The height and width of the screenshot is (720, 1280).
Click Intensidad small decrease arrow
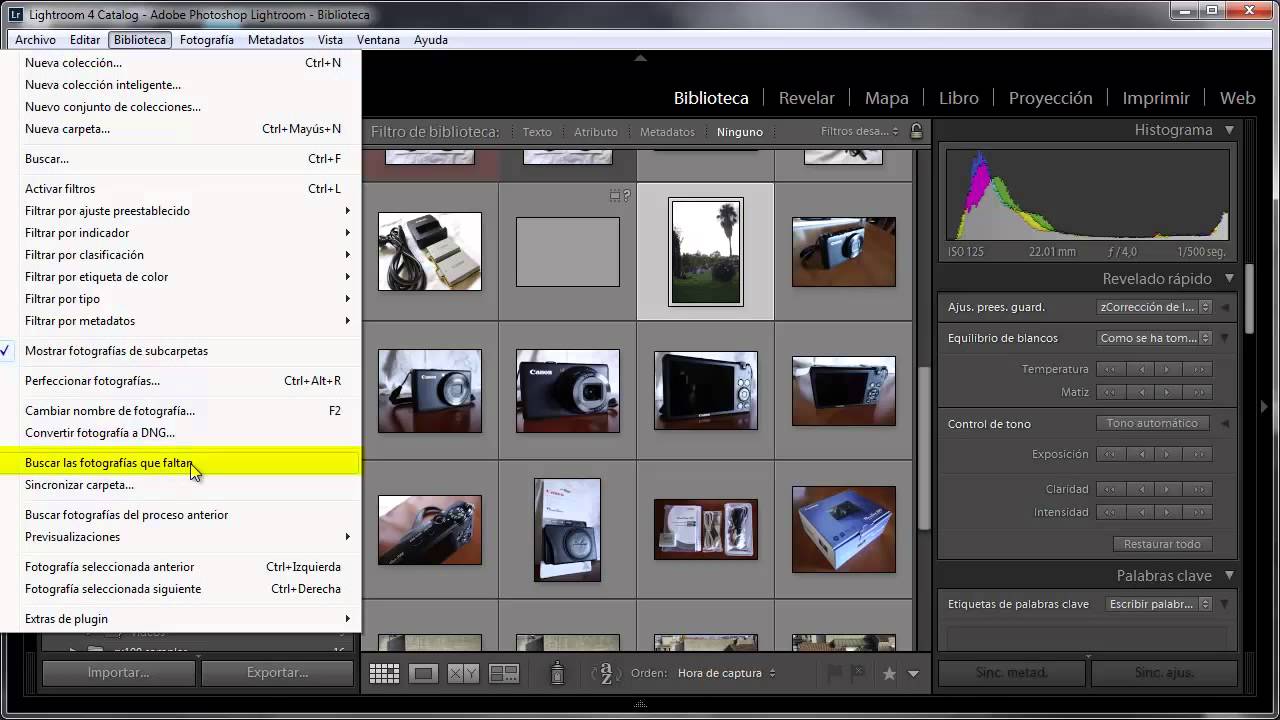[1142, 512]
